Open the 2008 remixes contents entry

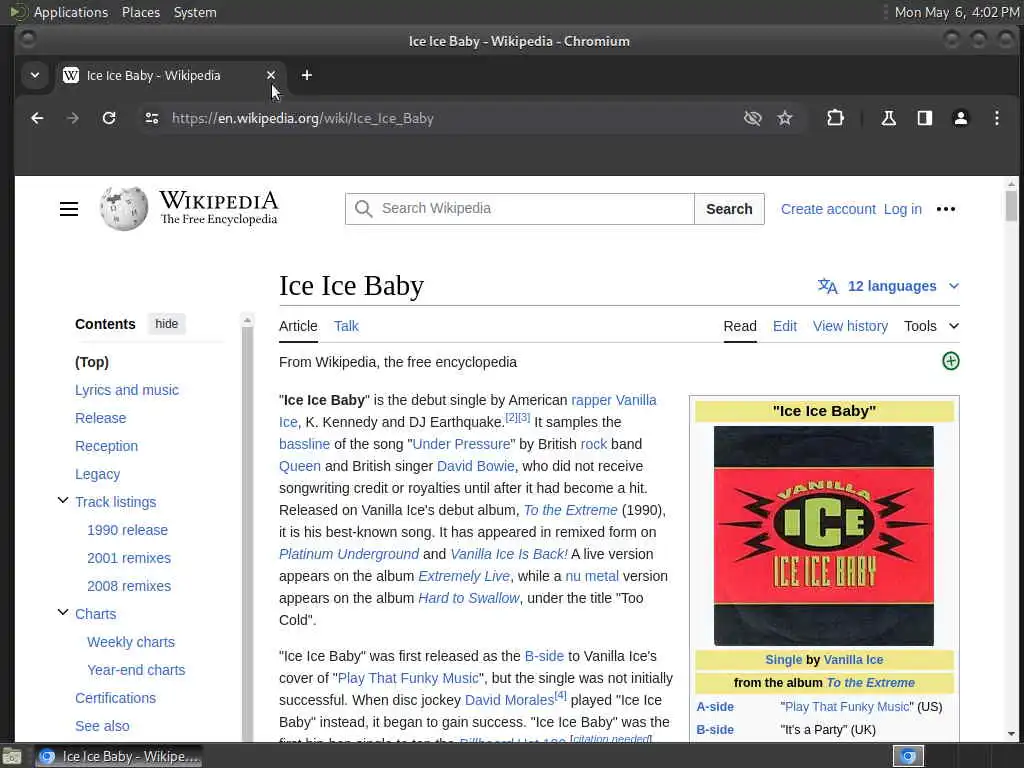[129, 586]
